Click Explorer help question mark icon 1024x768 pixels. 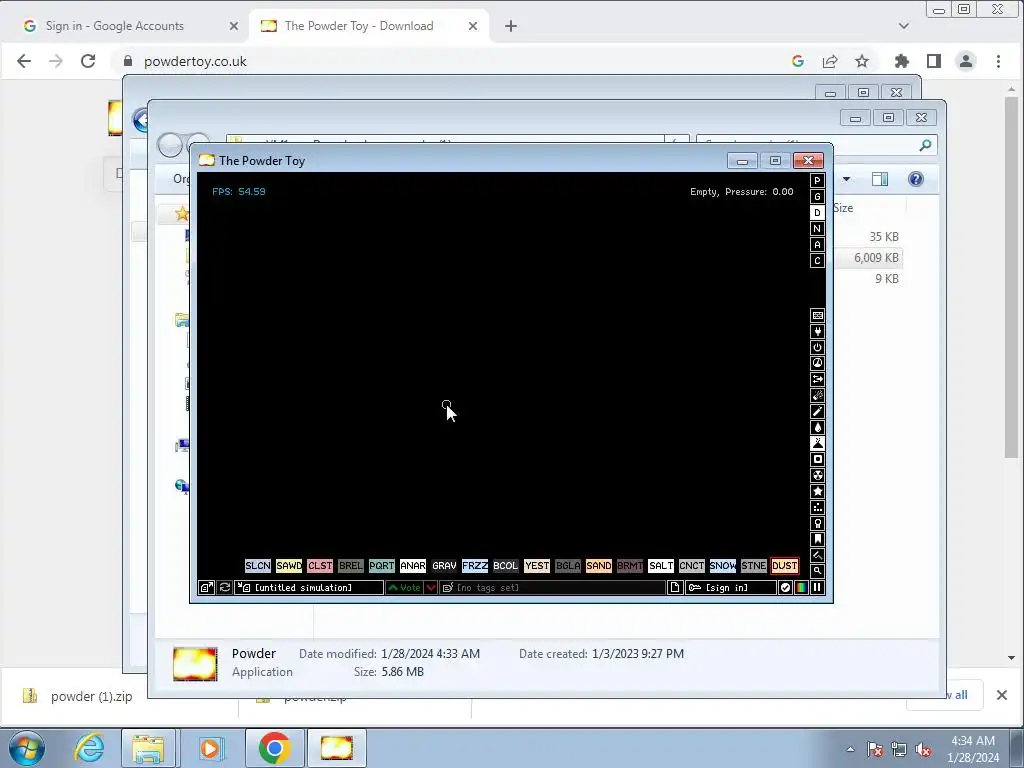click(x=916, y=179)
